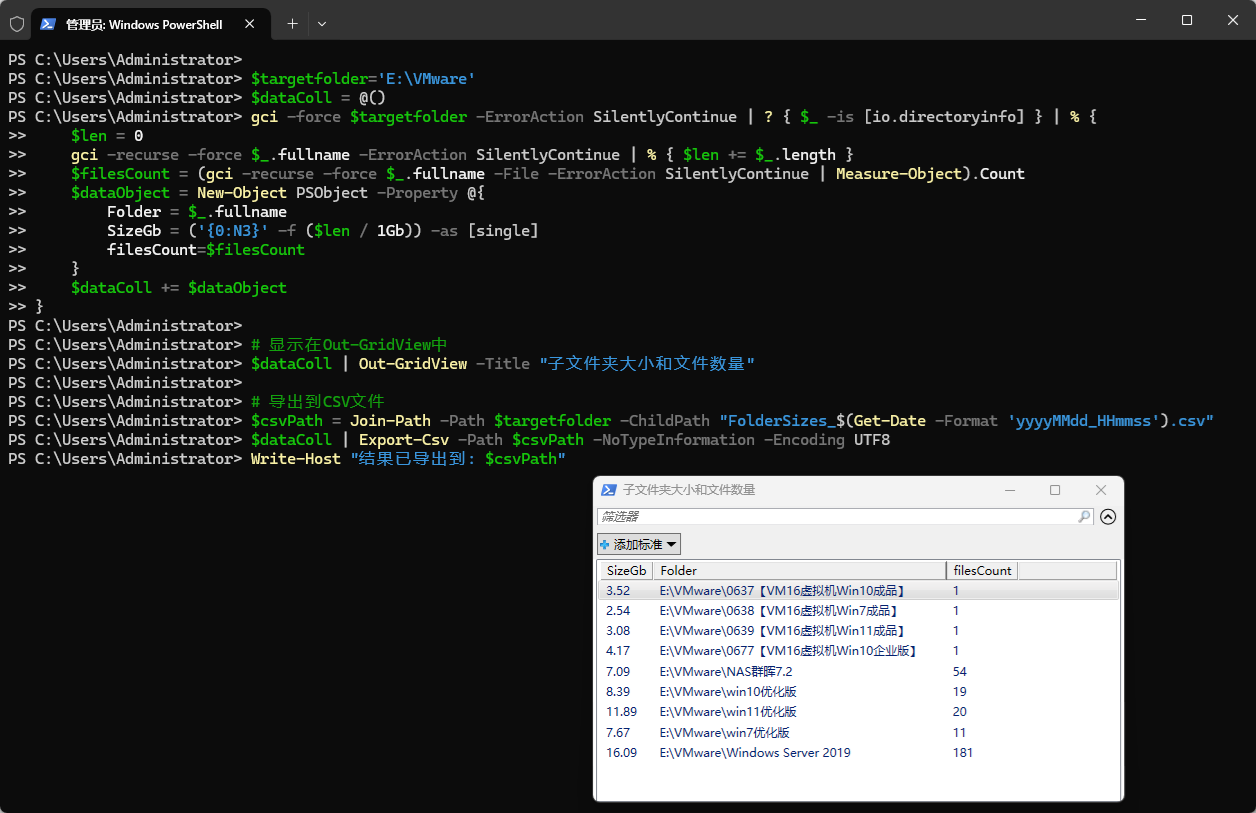Sort grid by SizeGb column header
Screen dimensions: 1256x813
626,571
